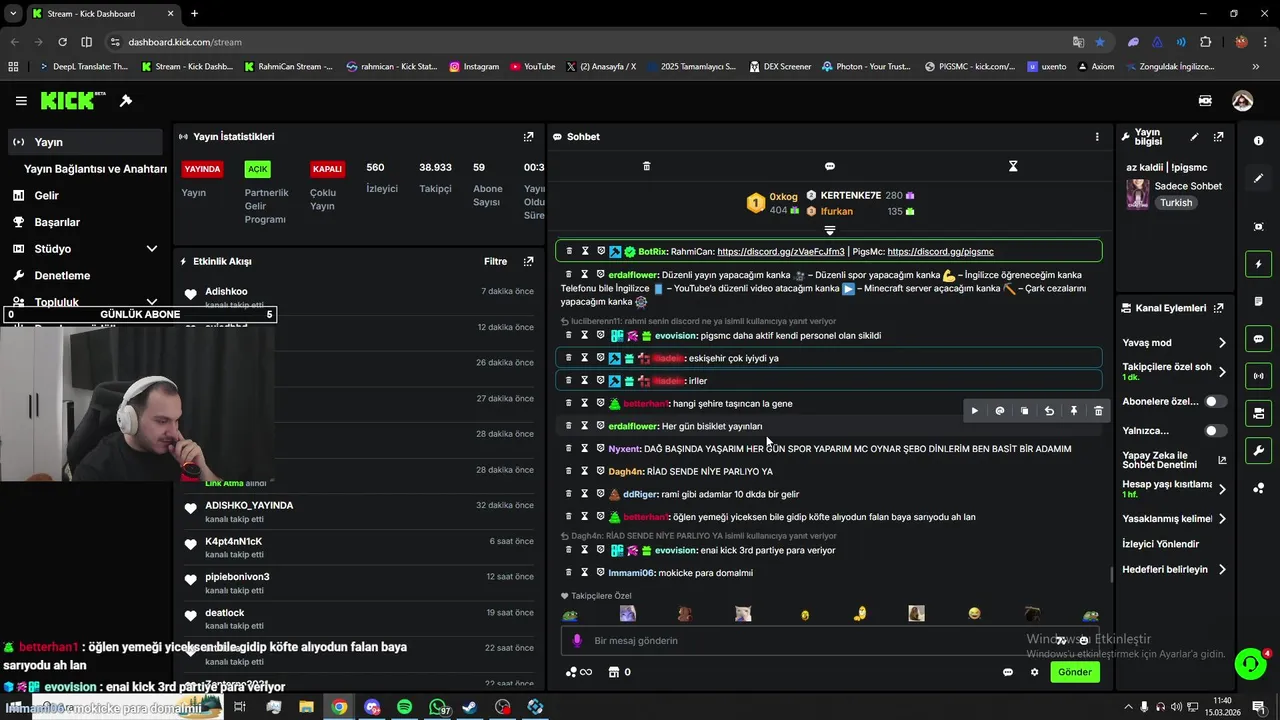Open Steam from the Windows taskbar
The width and height of the screenshot is (1280, 720).
[x=469, y=707]
